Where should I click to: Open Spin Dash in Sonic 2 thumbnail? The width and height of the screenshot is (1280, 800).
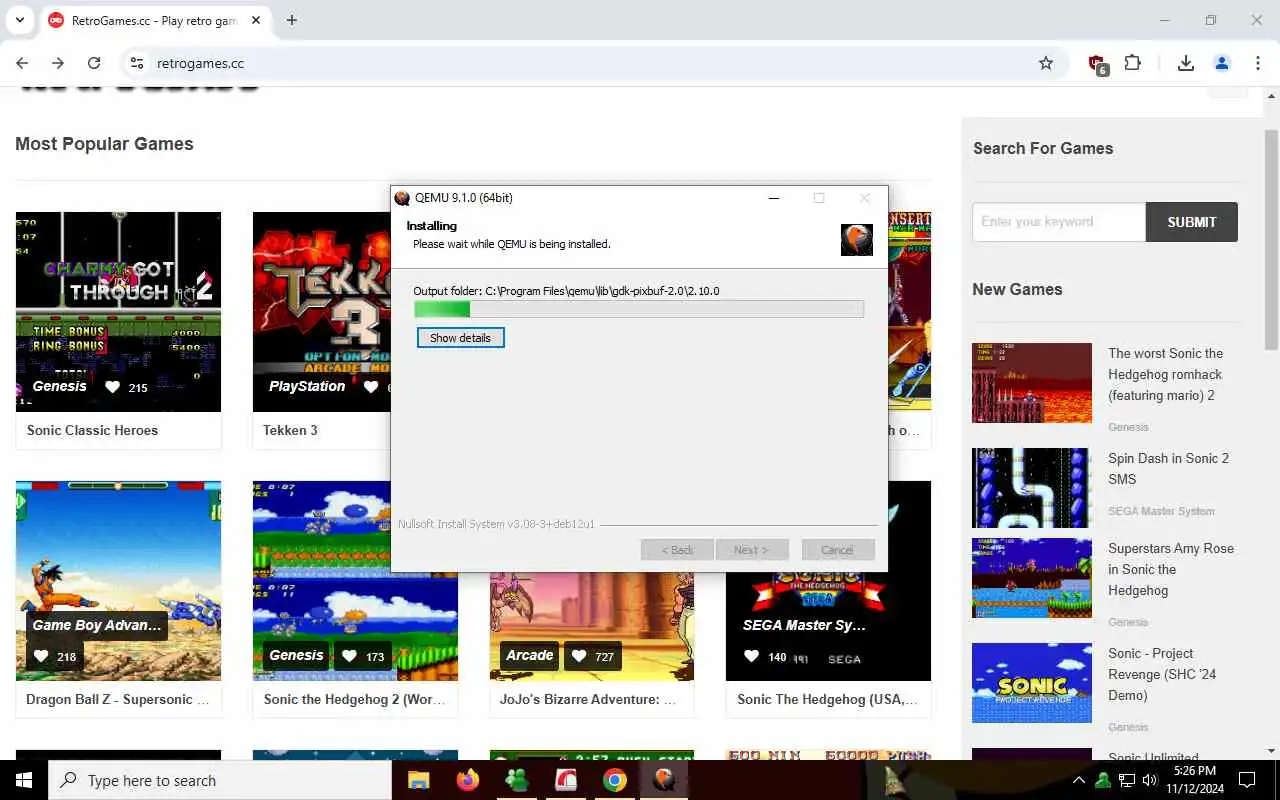pos(1032,488)
